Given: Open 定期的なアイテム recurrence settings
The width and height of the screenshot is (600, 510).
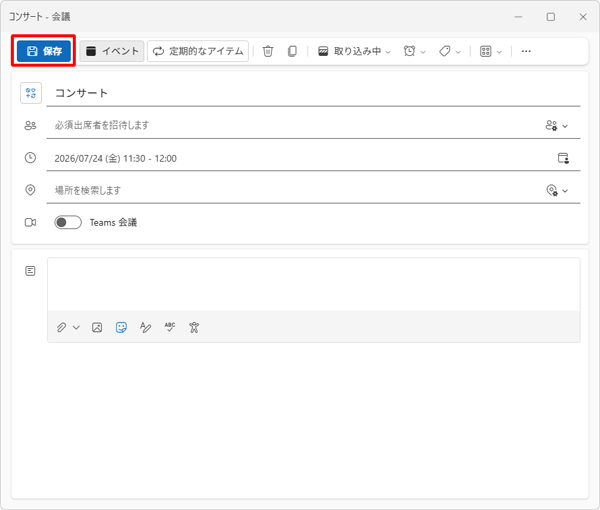Looking at the screenshot, I should [x=198, y=51].
